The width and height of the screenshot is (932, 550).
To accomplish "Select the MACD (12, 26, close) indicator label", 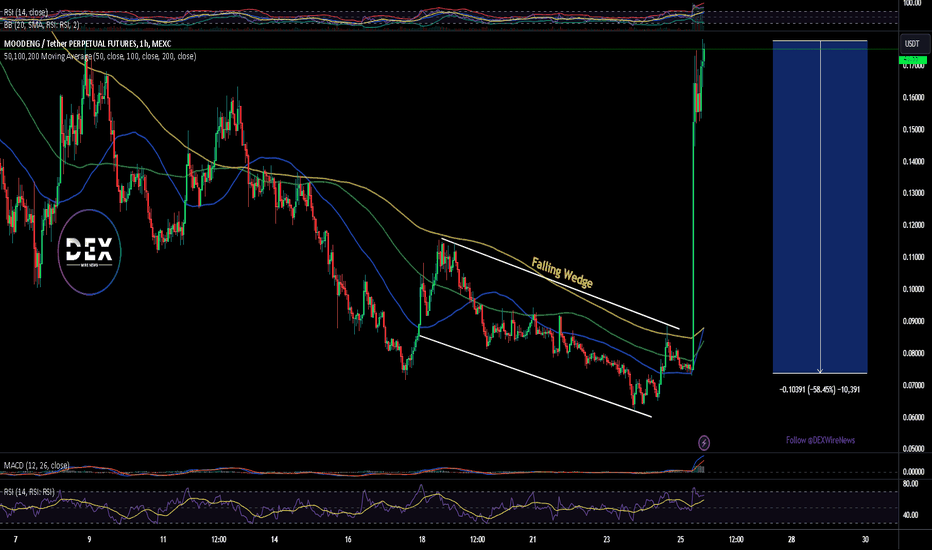I will [36, 465].
